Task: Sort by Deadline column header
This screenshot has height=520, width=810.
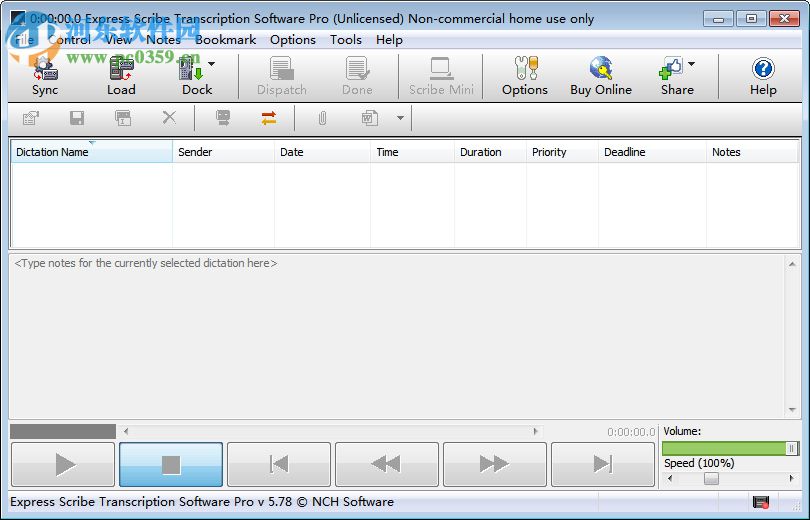Action: click(x=652, y=152)
